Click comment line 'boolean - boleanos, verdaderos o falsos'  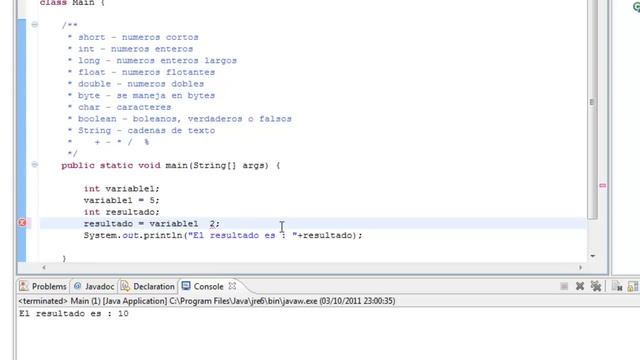(x=184, y=119)
